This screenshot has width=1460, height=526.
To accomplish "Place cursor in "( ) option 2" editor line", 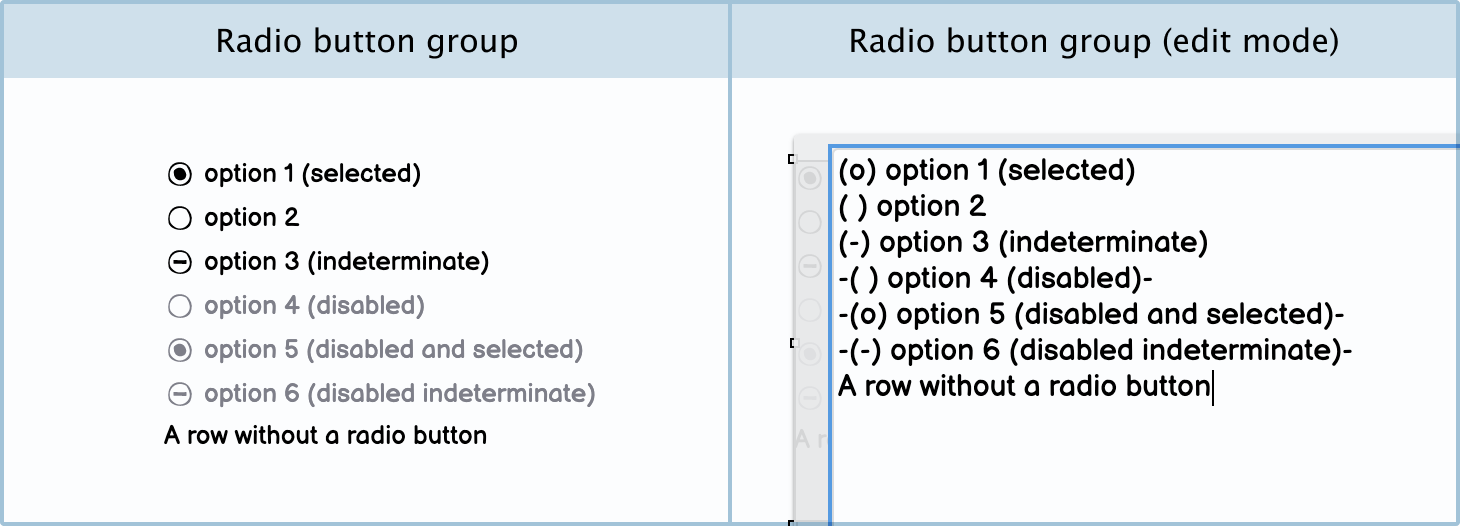I will 912,207.
